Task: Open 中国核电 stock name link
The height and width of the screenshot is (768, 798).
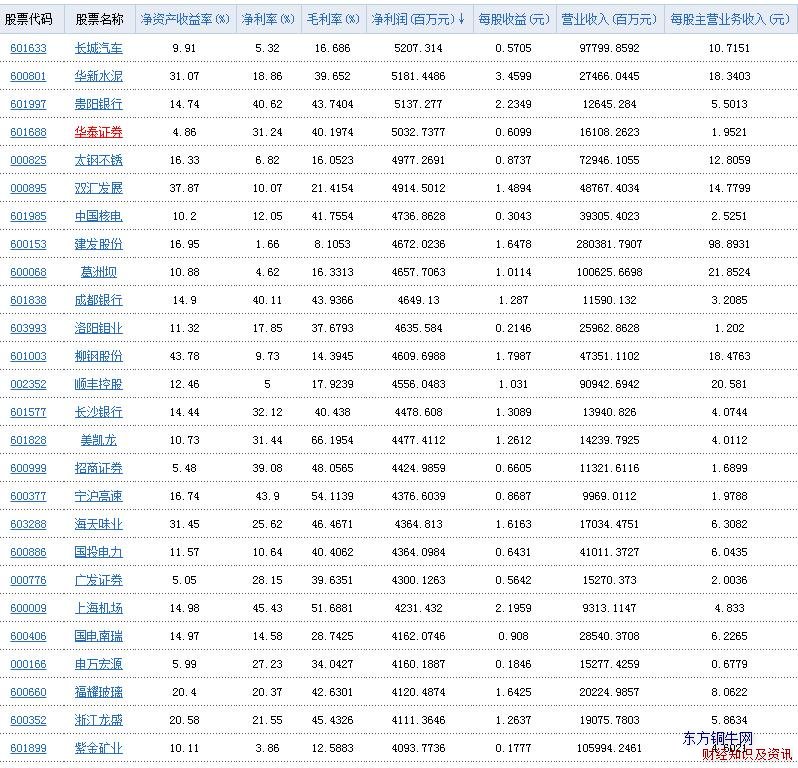Action: (99, 216)
